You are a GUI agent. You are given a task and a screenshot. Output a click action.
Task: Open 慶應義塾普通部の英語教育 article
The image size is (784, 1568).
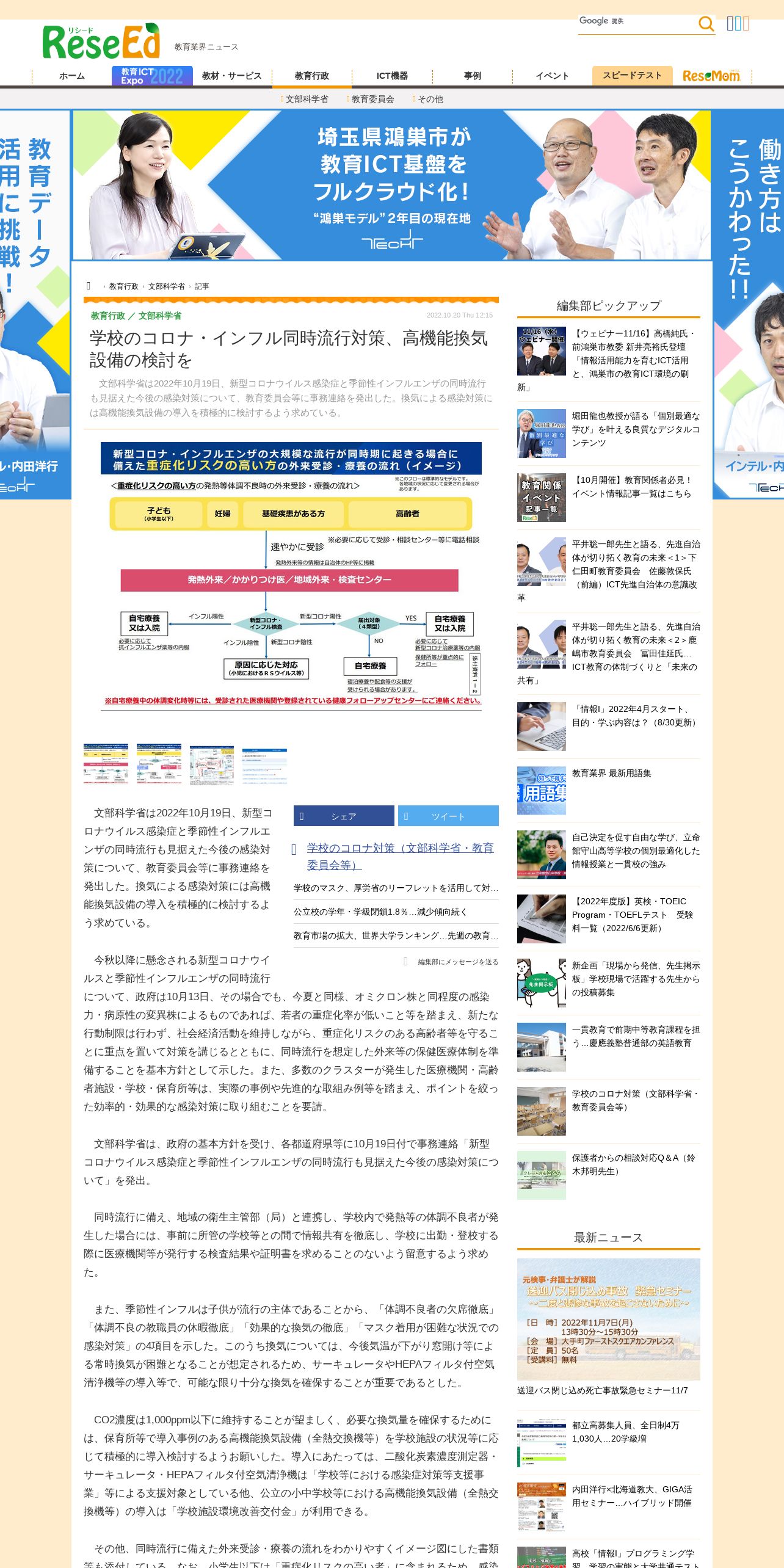click(636, 1036)
